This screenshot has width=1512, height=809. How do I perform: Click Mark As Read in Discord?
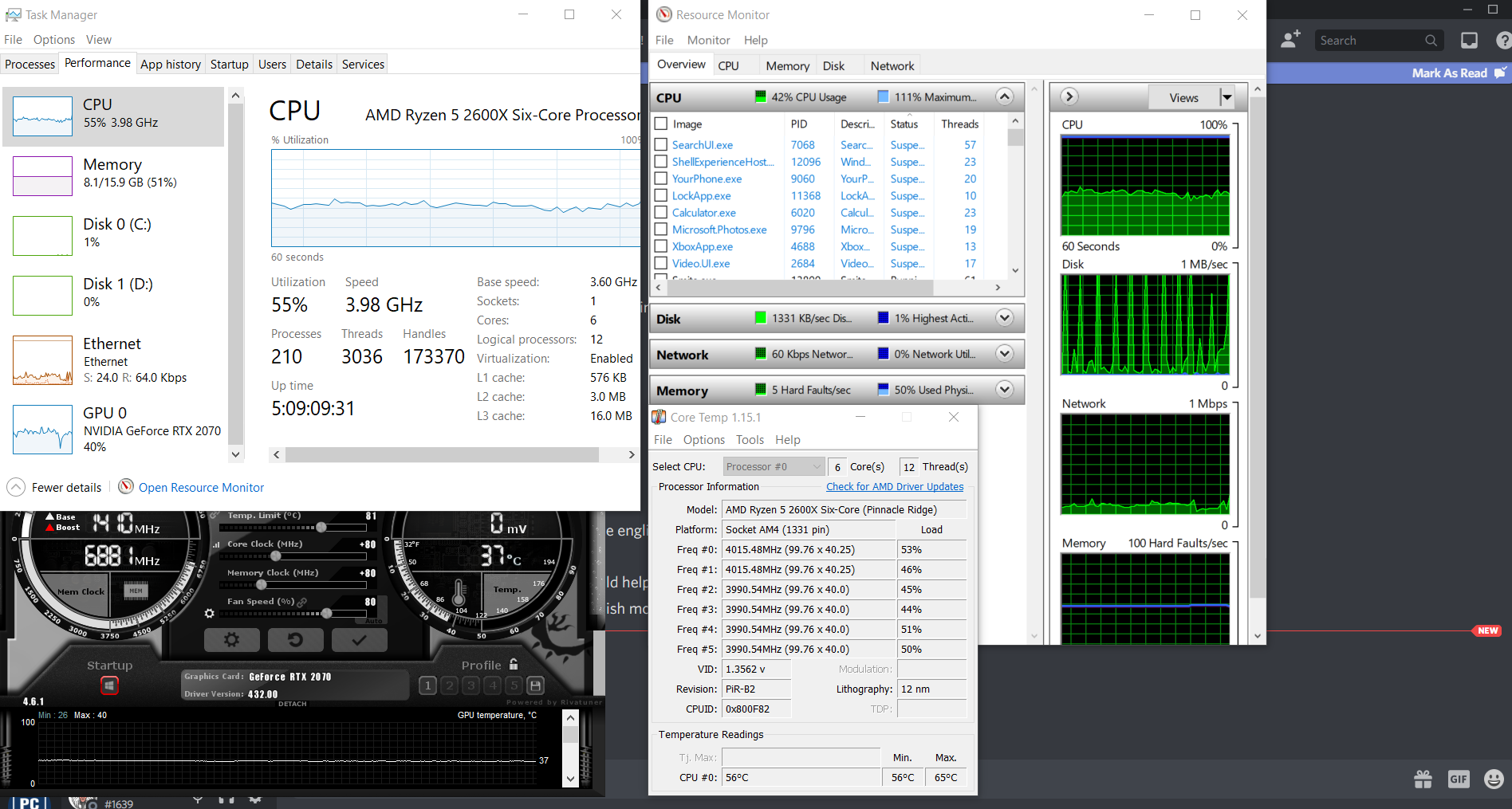click(x=1449, y=73)
